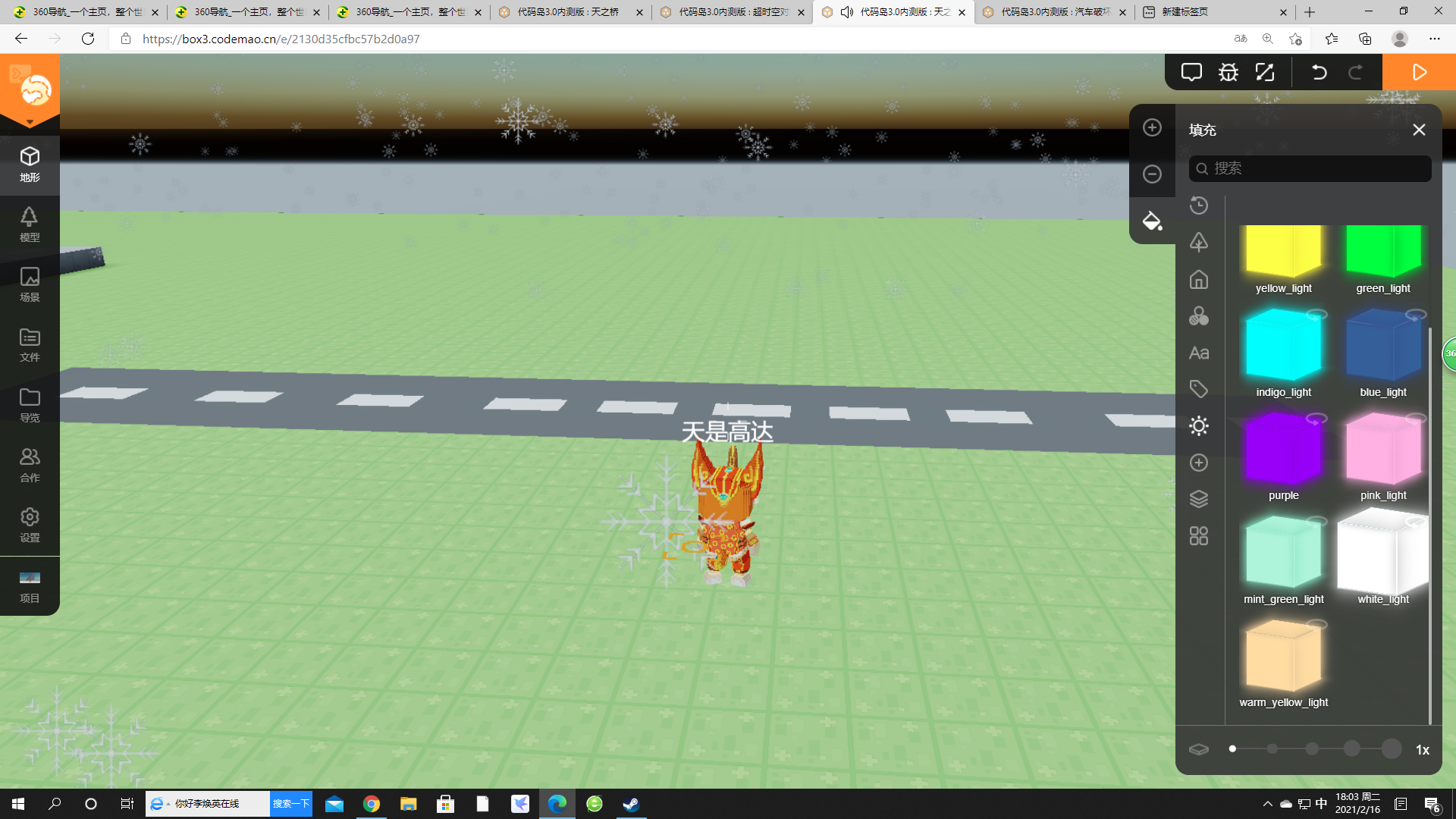Select the remove block minus tool

[x=1152, y=174]
